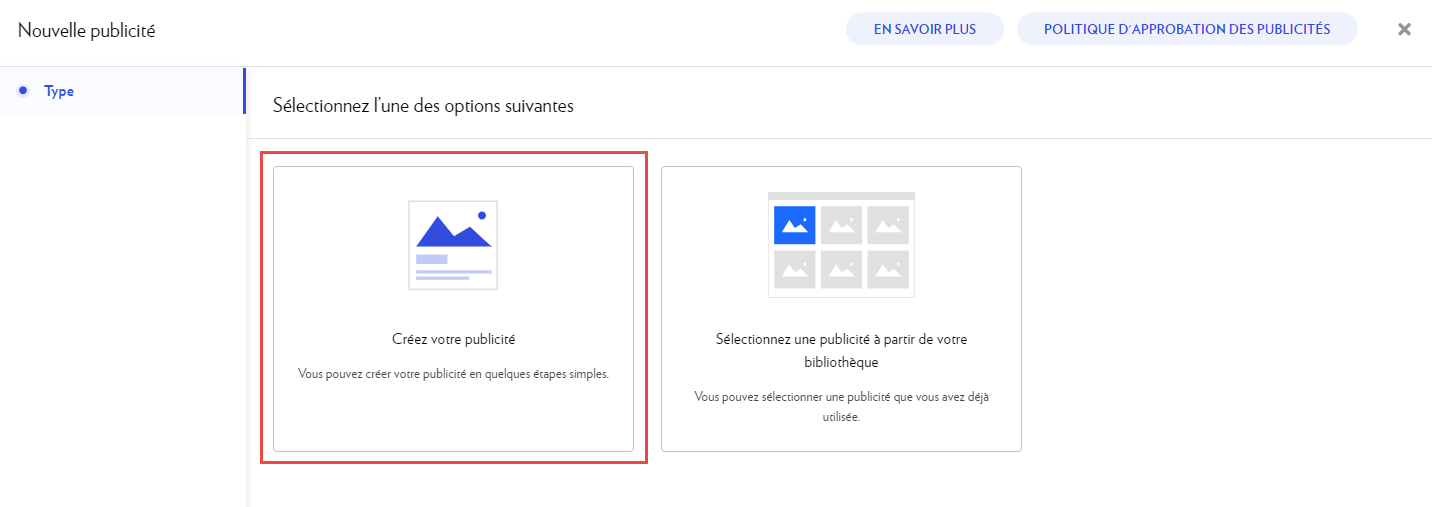Click the EN SAVOIR PLUS button
Screen dimensions: 1432x507
point(924,30)
